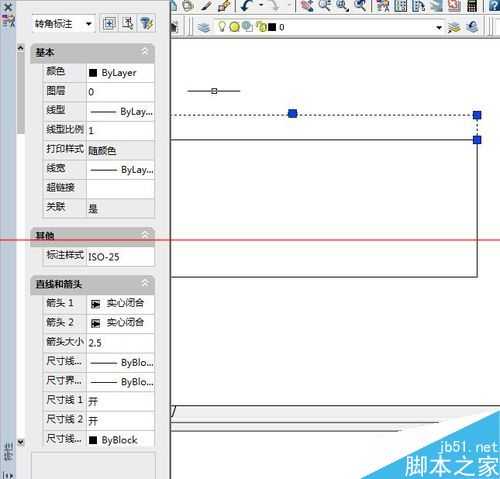Click the small square grip on the short line

[x=214, y=91]
